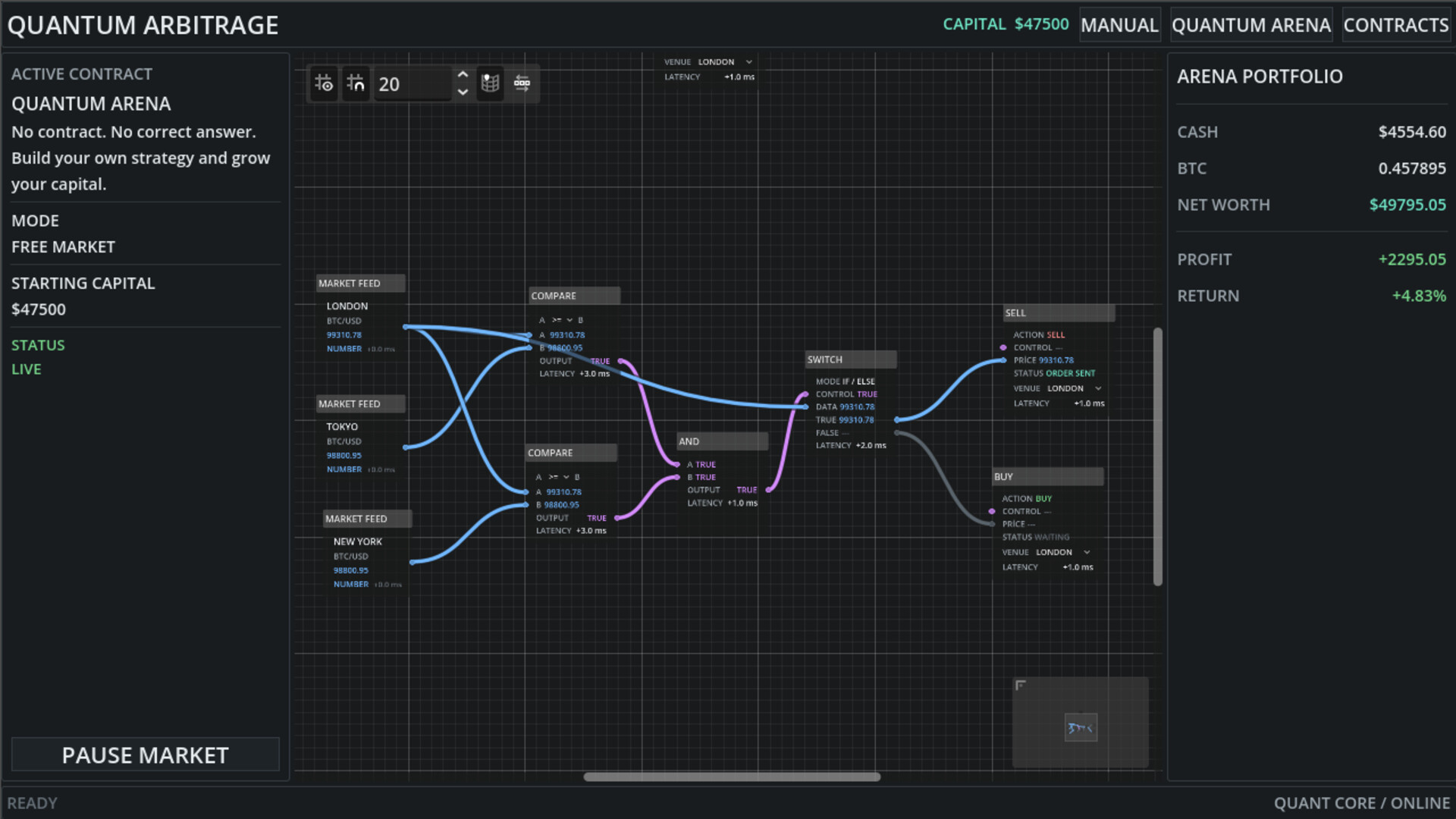The height and width of the screenshot is (819, 1456).
Task: Toggle grid snap magnet icon
Action: (356, 83)
